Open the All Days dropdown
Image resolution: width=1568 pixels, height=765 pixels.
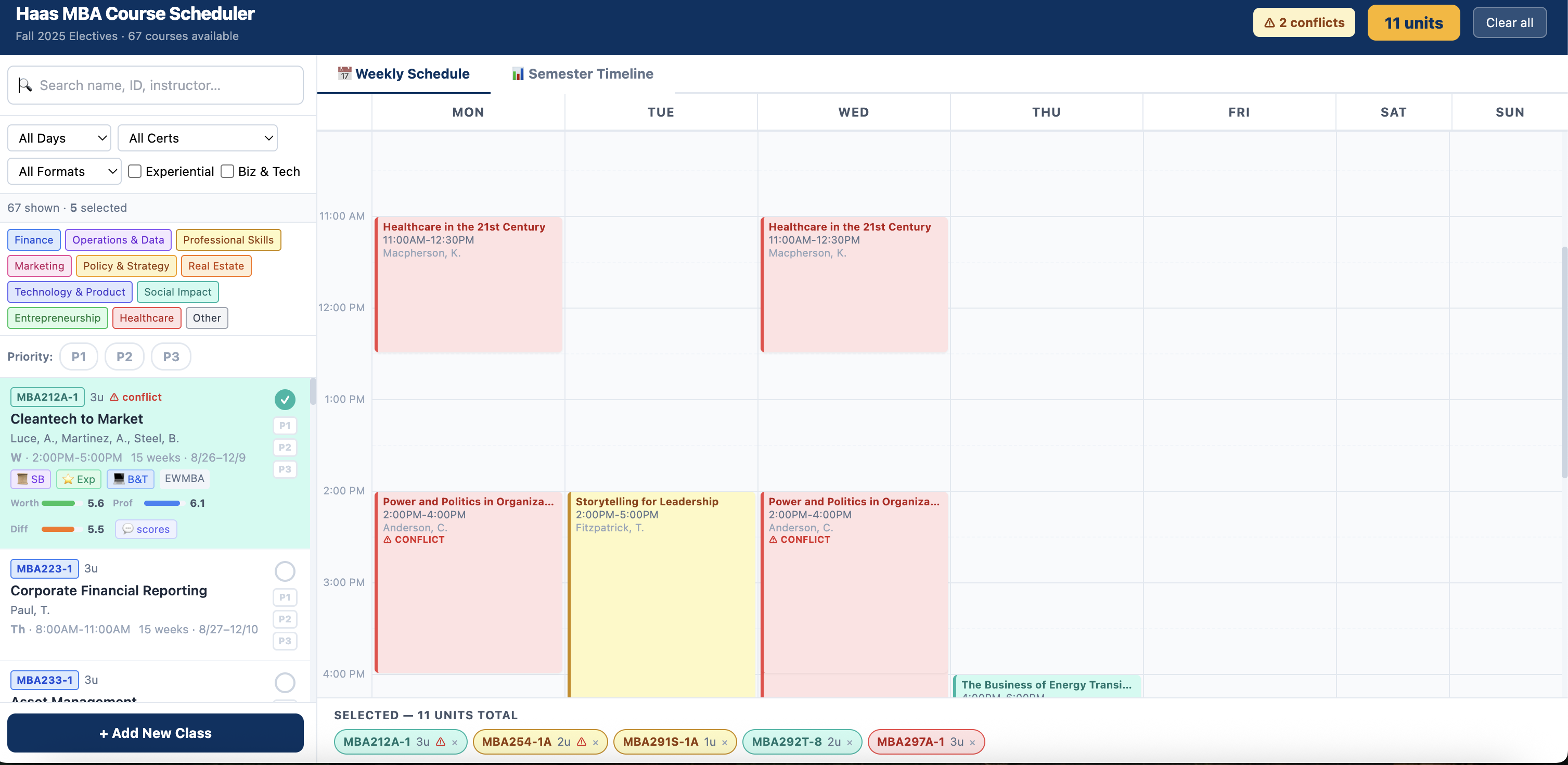59,138
